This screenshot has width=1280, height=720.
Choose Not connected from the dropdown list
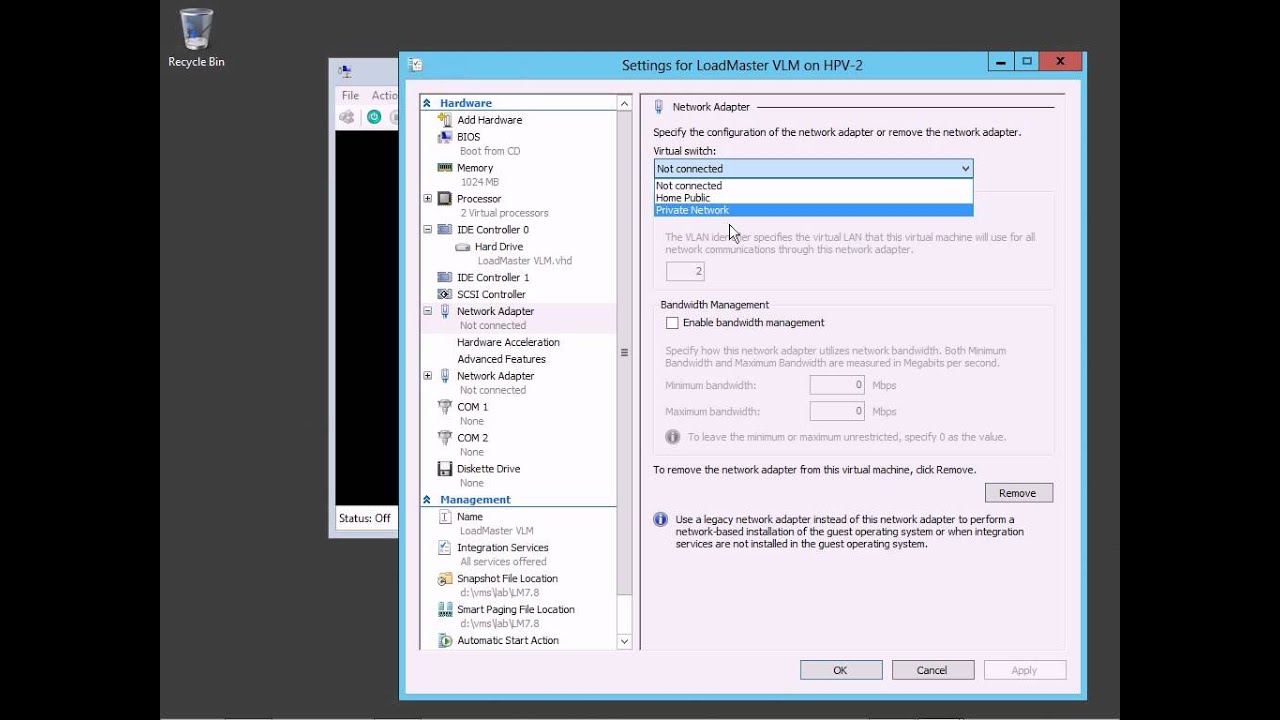(813, 186)
